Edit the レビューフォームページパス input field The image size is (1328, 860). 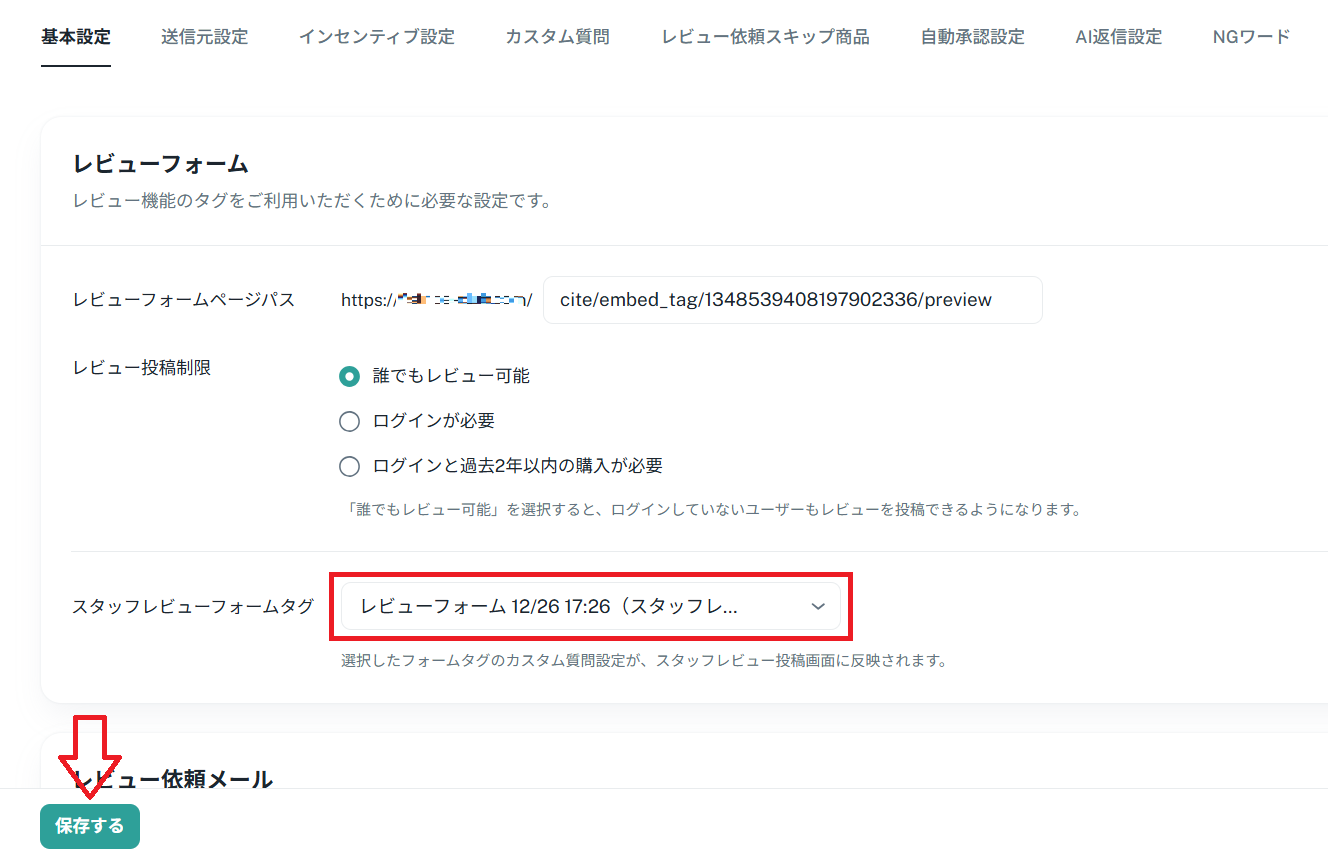click(792, 300)
